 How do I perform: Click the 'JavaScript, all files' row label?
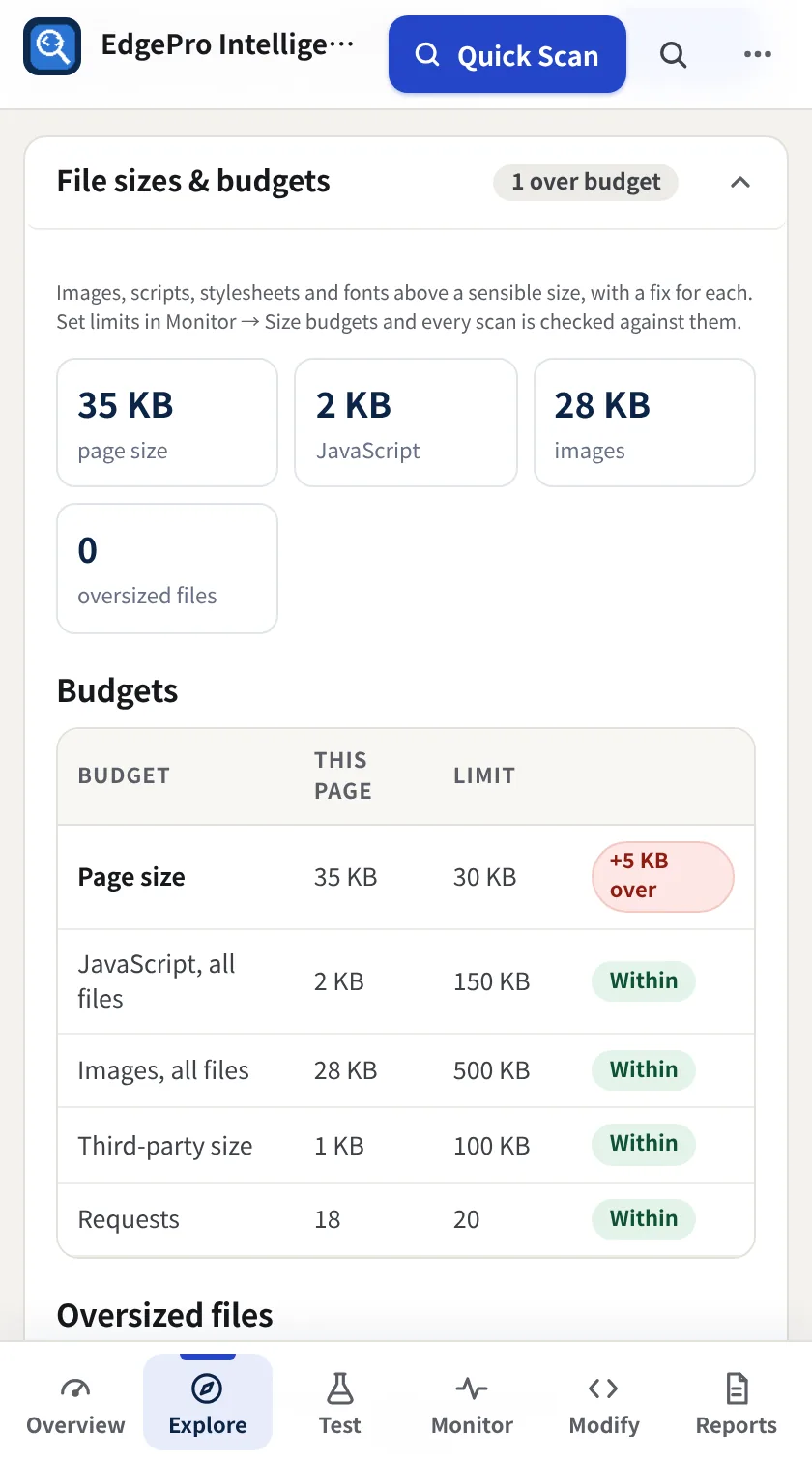pos(157,981)
